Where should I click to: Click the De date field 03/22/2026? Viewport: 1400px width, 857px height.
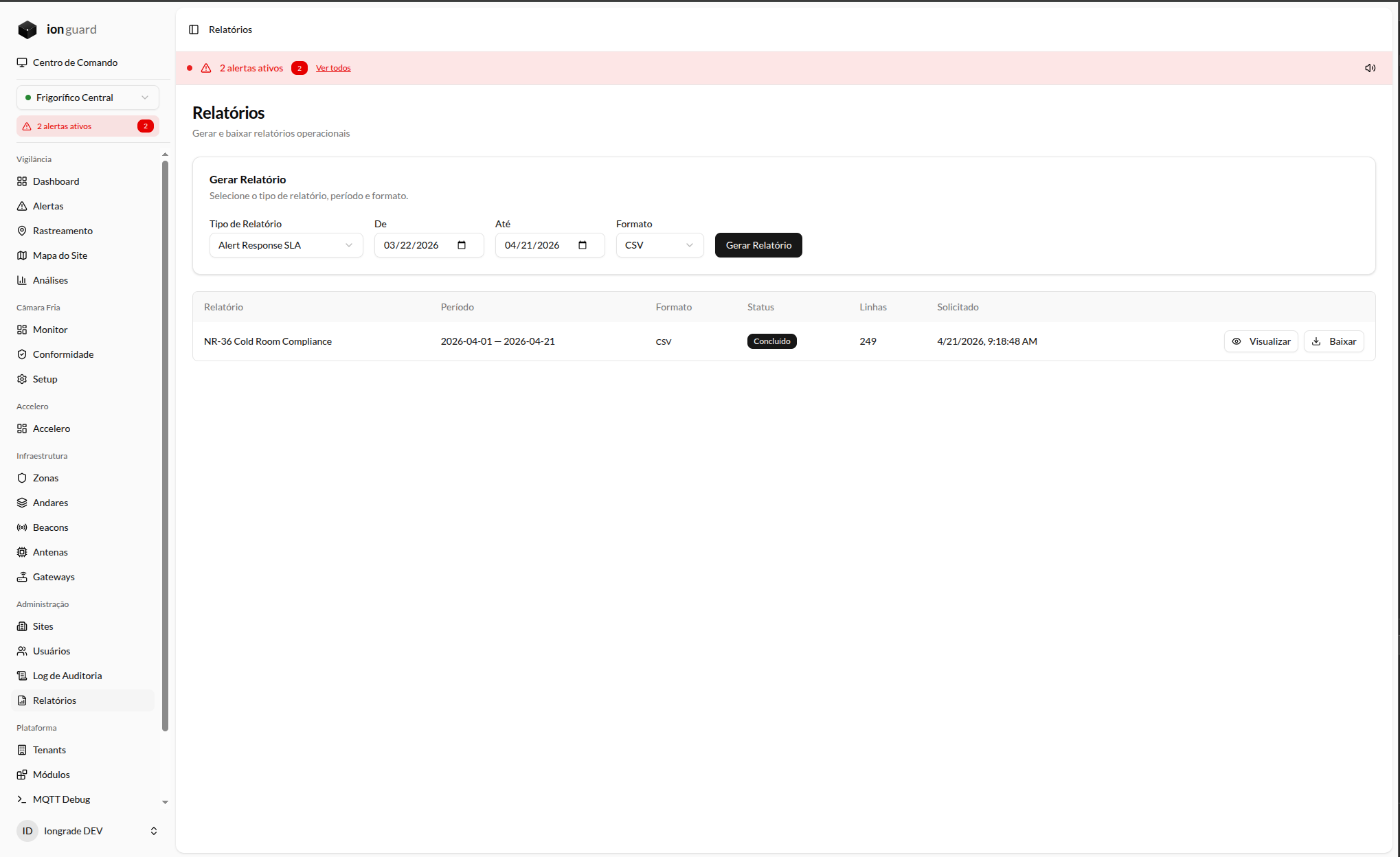pyautogui.click(x=429, y=245)
